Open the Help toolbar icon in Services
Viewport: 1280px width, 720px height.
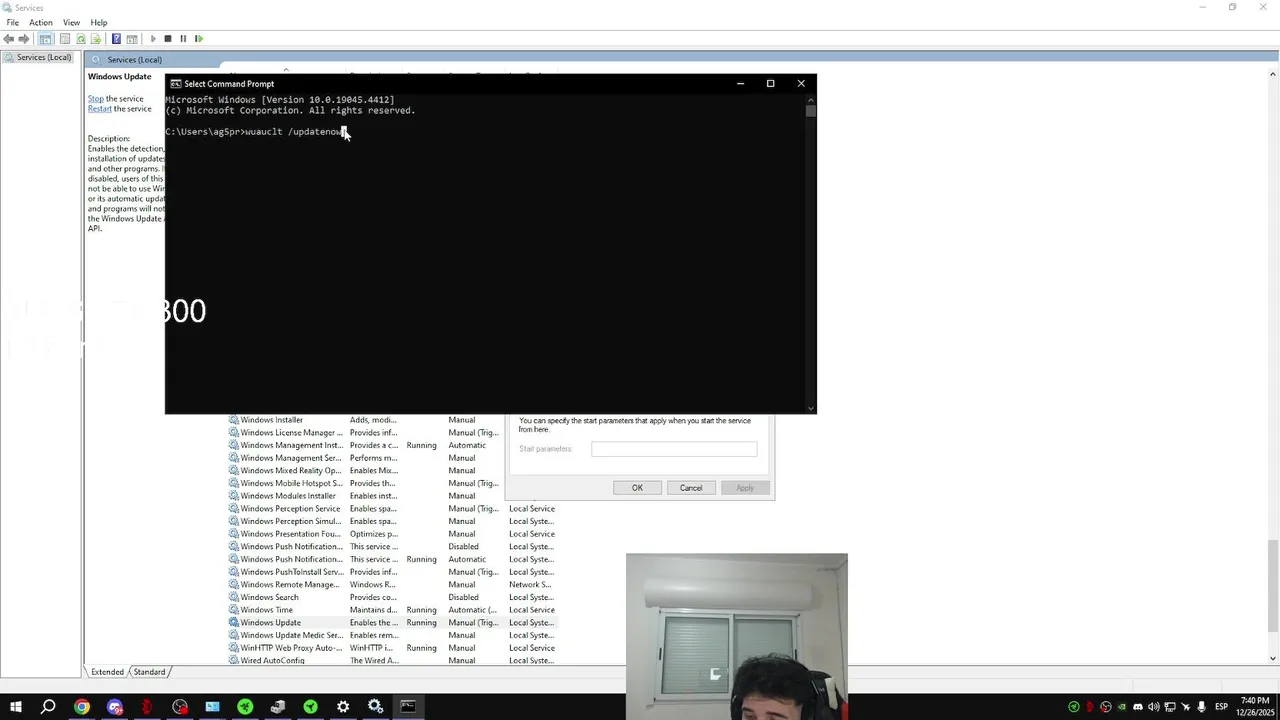(x=116, y=39)
